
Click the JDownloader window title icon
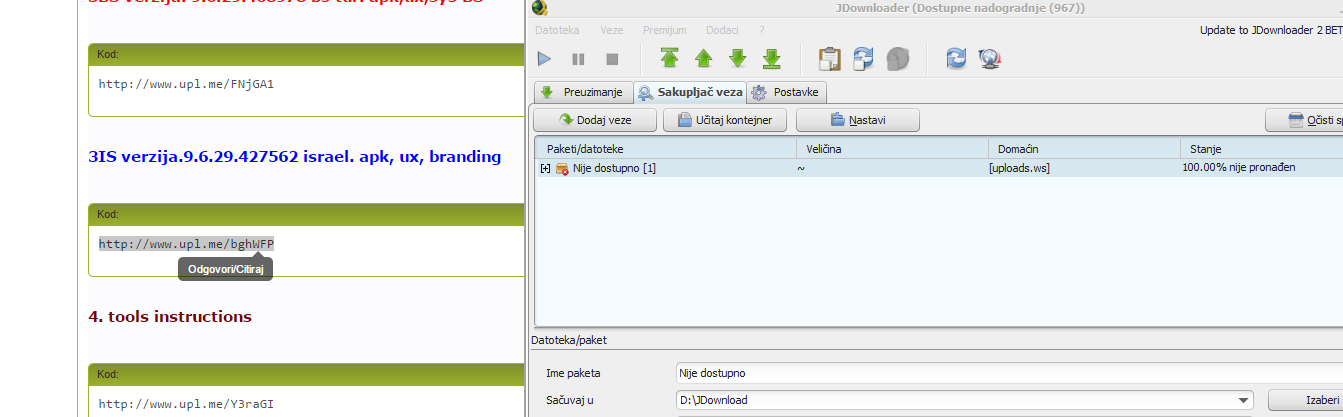[540, 8]
